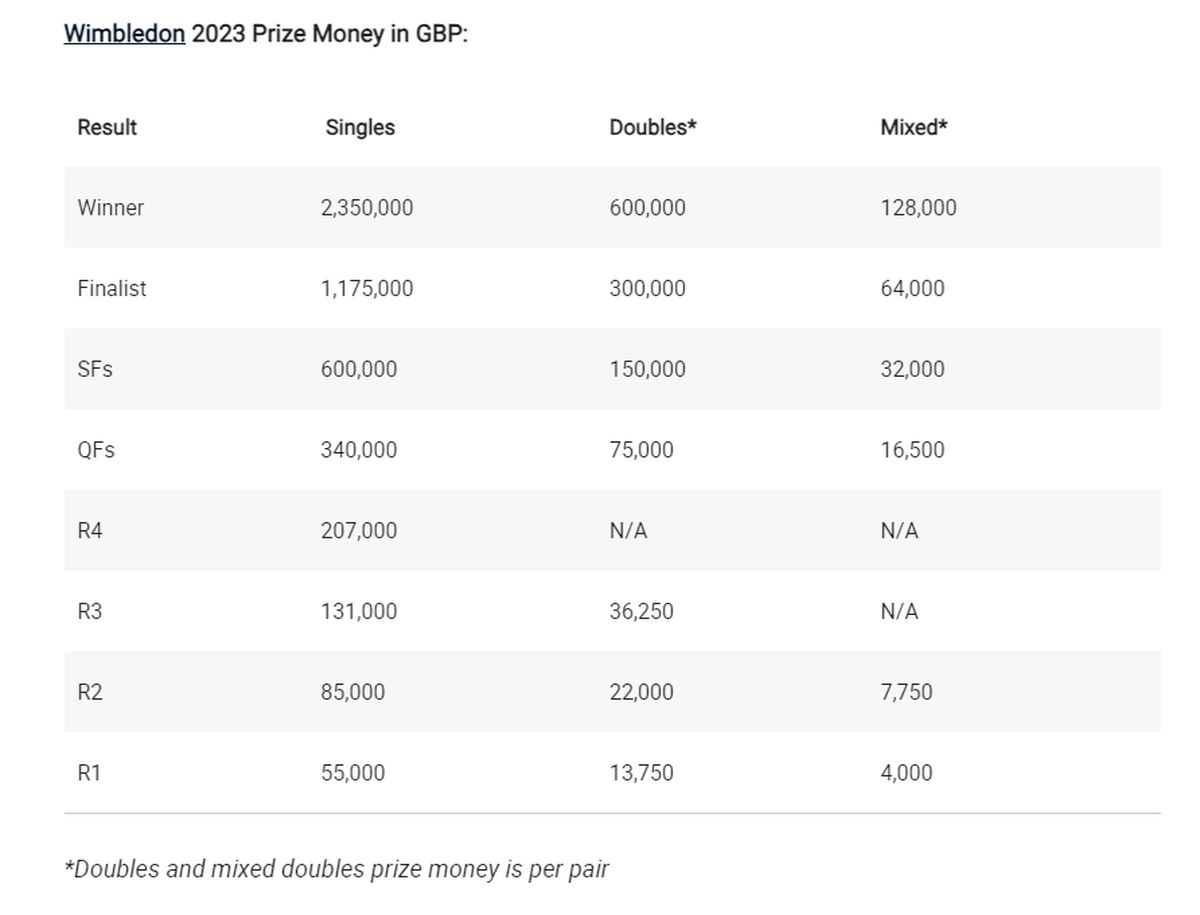Viewport: 1200px width, 915px height.
Task: Select the 2,350,000 singles winner amount
Action: (367, 208)
